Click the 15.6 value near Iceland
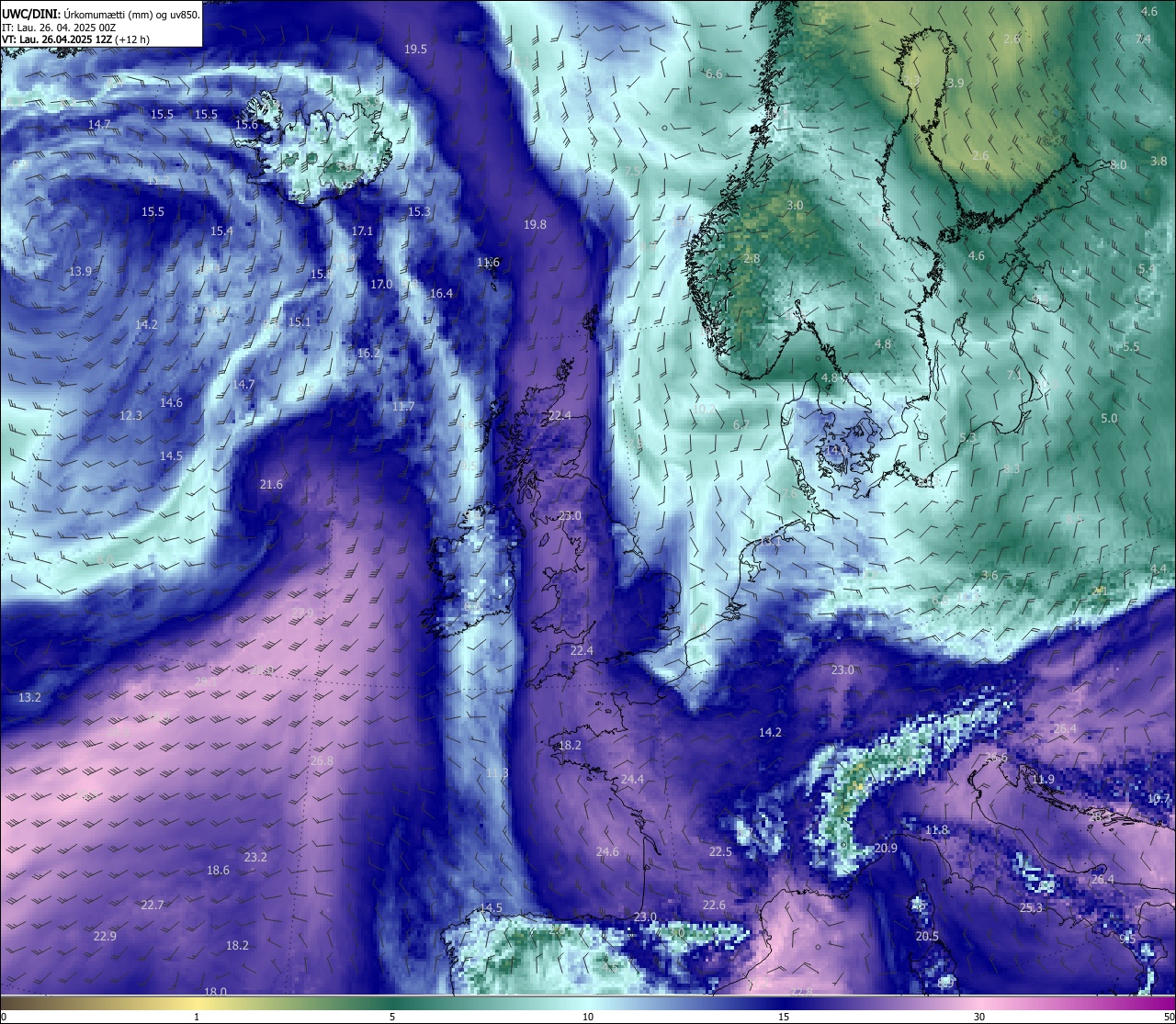The image size is (1176, 1024). [247, 124]
